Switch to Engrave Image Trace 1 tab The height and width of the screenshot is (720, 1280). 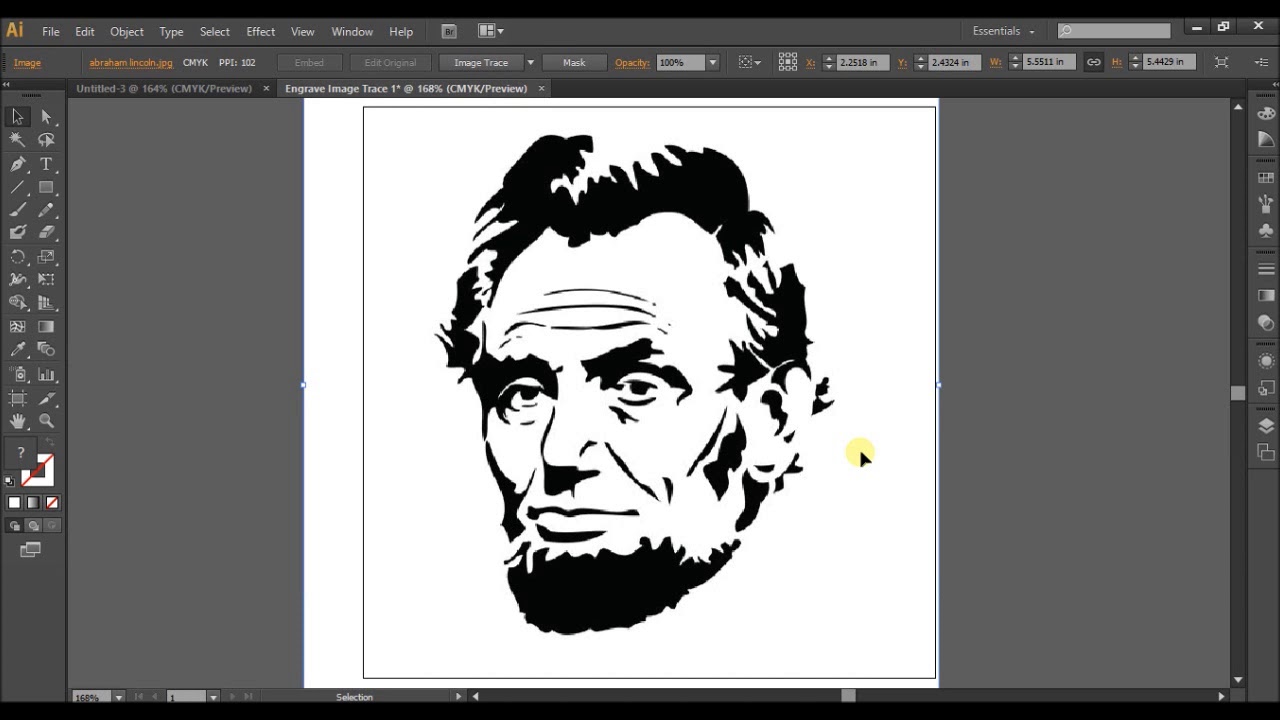tap(406, 88)
